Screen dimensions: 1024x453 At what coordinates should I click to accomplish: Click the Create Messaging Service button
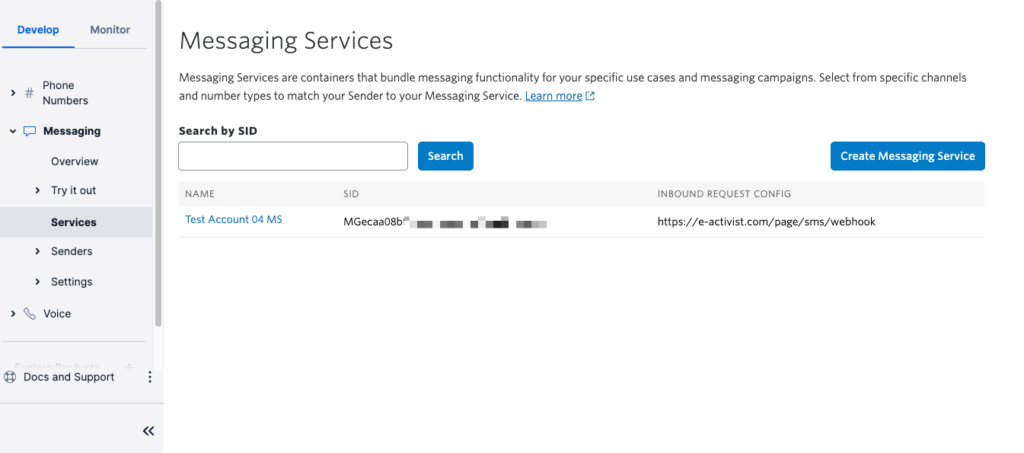pos(907,156)
